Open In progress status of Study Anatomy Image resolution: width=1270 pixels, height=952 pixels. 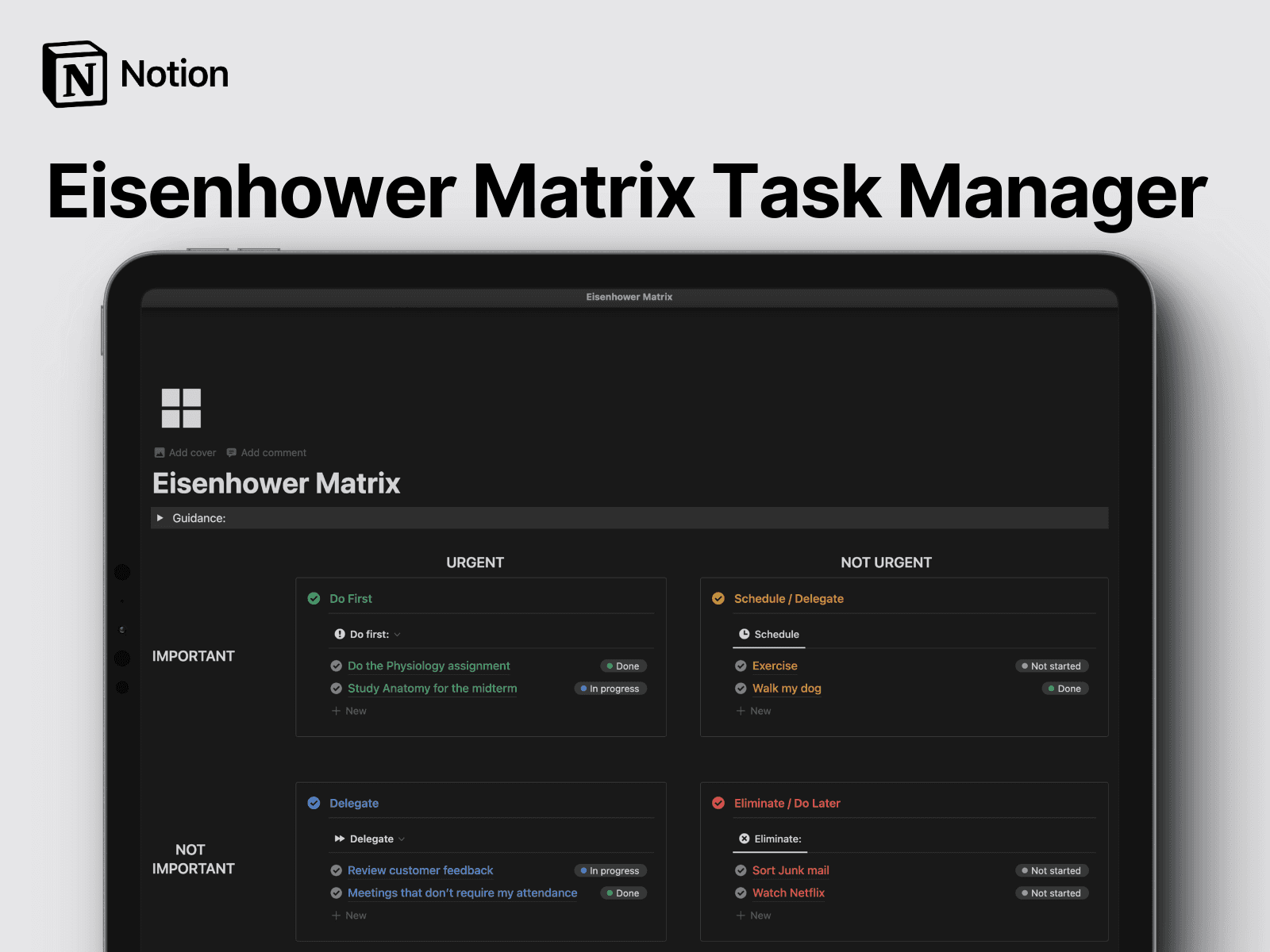[x=610, y=689]
